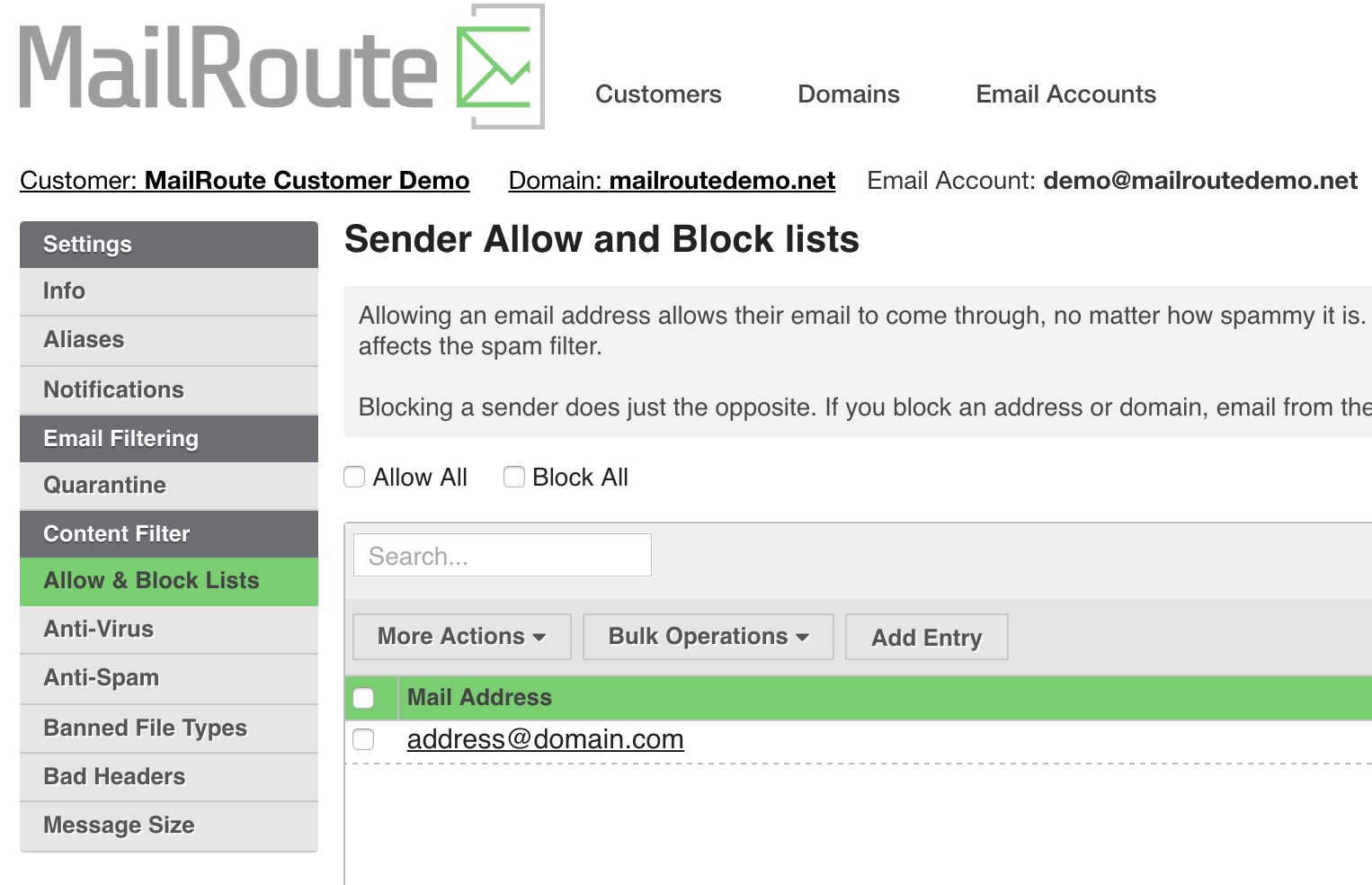The width and height of the screenshot is (1372, 885).
Task: Select the address@domain.com row checkbox
Action: tap(363, 739)
